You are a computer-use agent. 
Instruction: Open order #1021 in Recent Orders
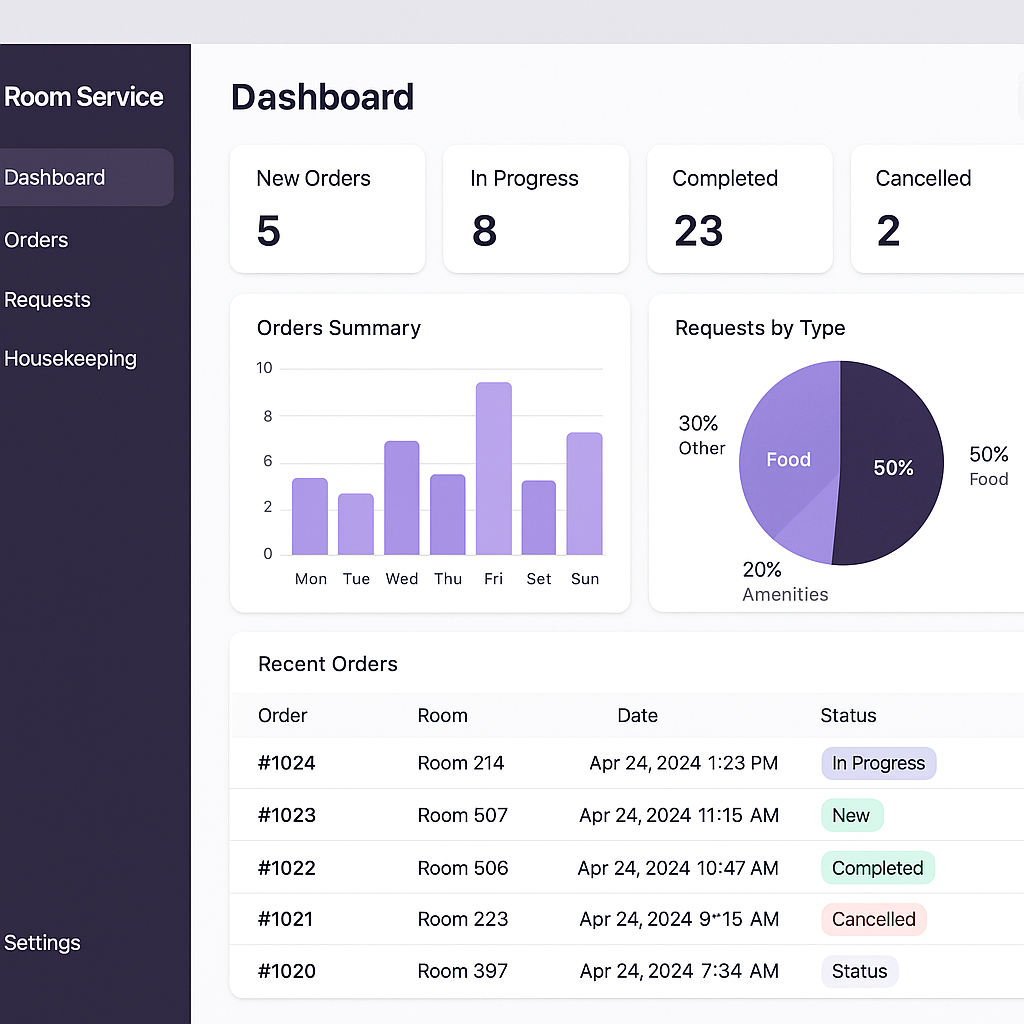coord(285,919)
